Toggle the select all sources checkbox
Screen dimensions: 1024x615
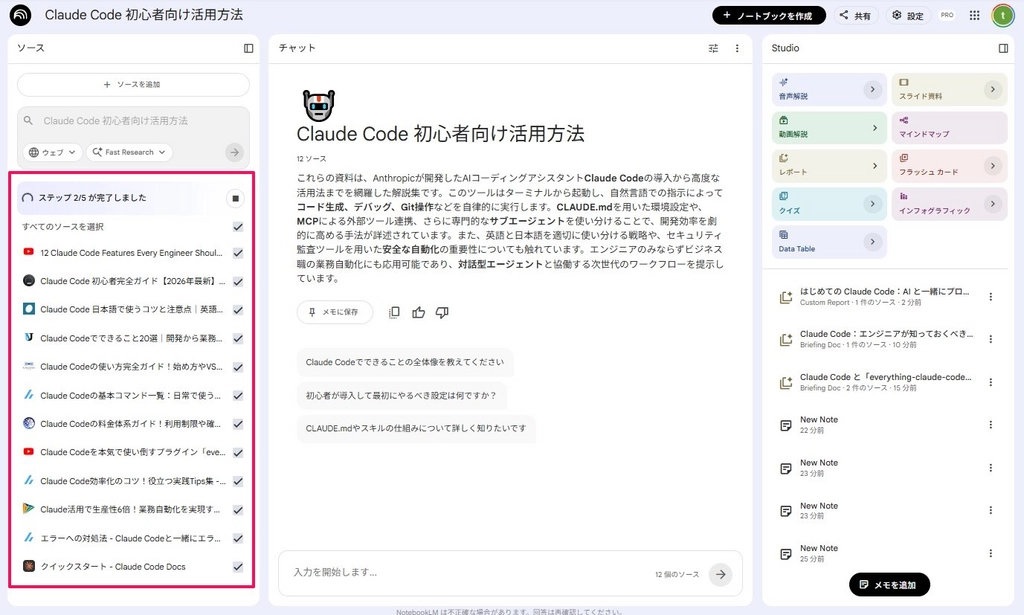[x=238, y=227]
